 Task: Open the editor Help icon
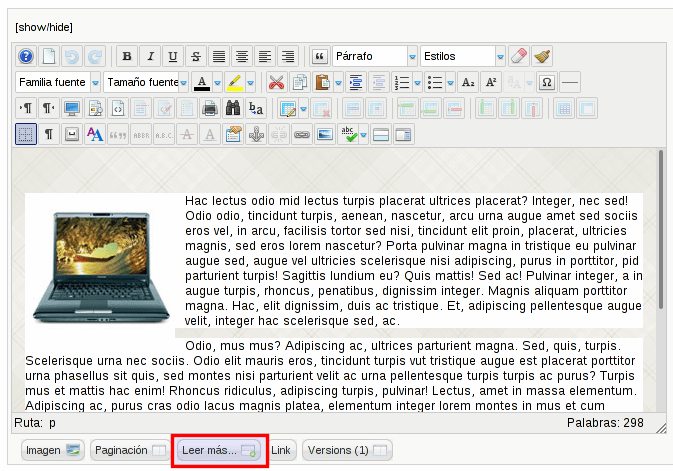pyautogui.click(x=26, y=56)
